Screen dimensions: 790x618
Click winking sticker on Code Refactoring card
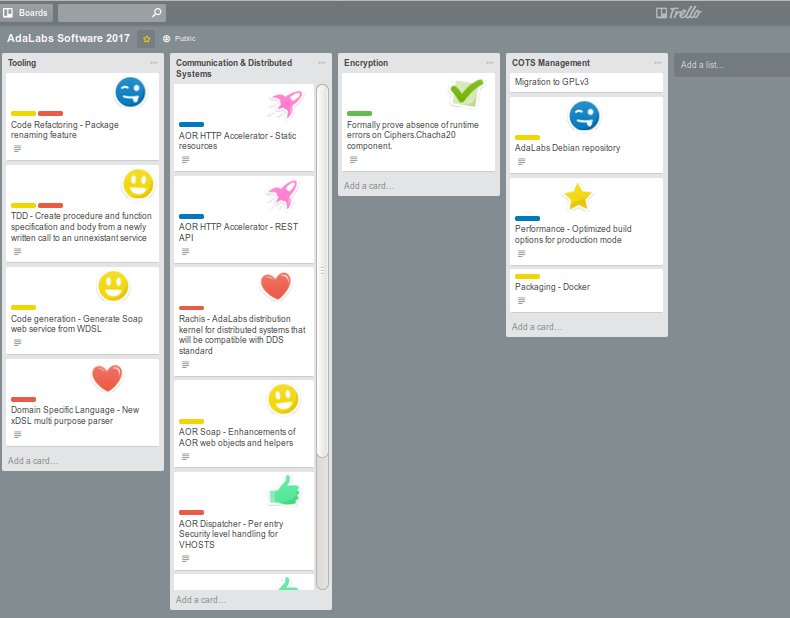[x=130, y=92]
